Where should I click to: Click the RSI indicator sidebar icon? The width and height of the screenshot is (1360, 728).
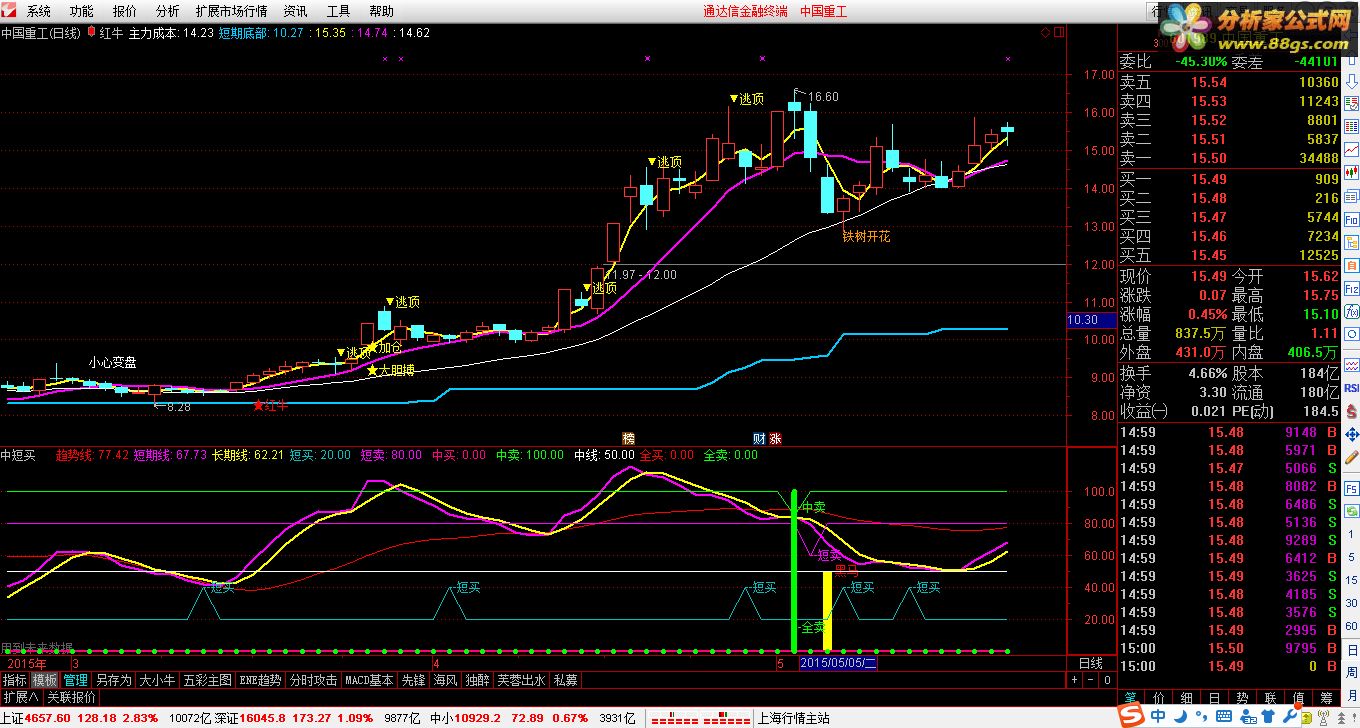point(1350,388)
